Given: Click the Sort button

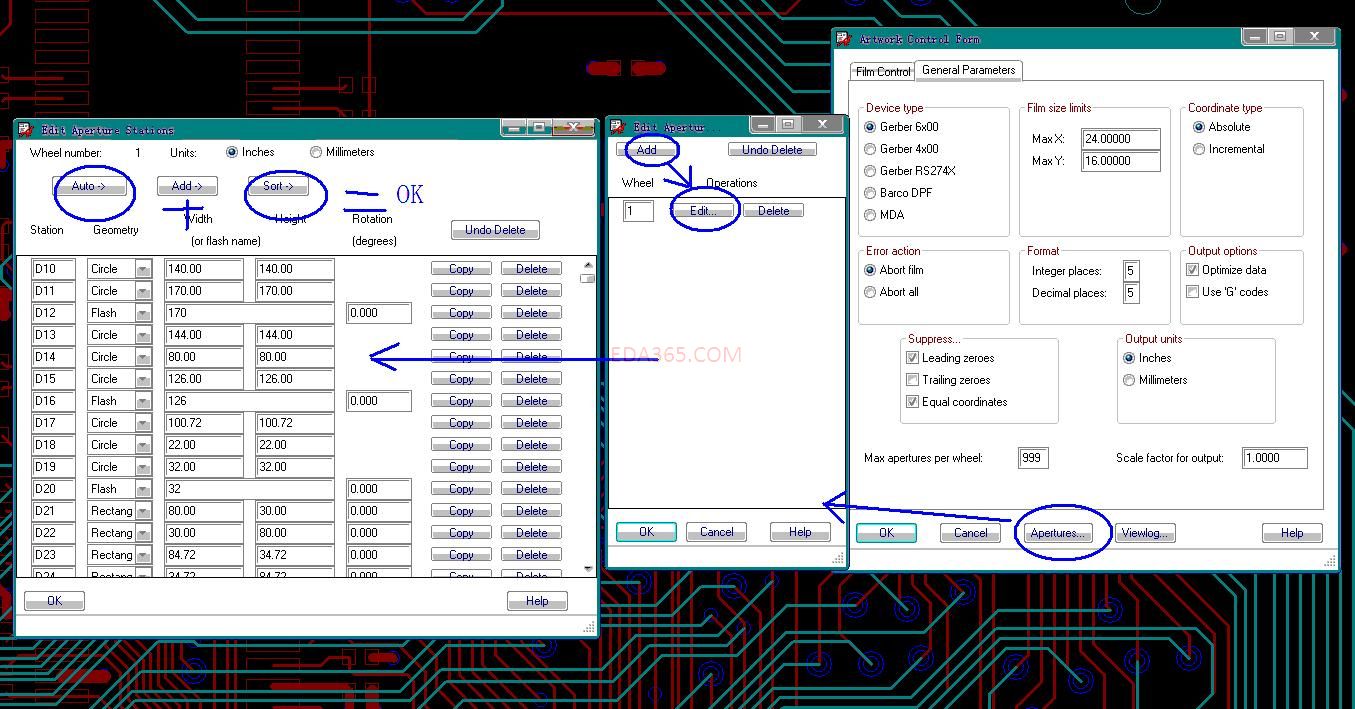Looking at the screenshot, I should (x=278, y=186).
